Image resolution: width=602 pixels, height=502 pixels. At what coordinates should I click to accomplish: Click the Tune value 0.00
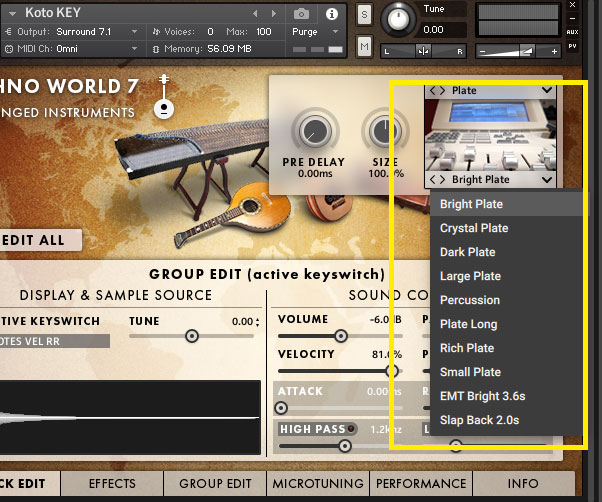tap(433, 30)
